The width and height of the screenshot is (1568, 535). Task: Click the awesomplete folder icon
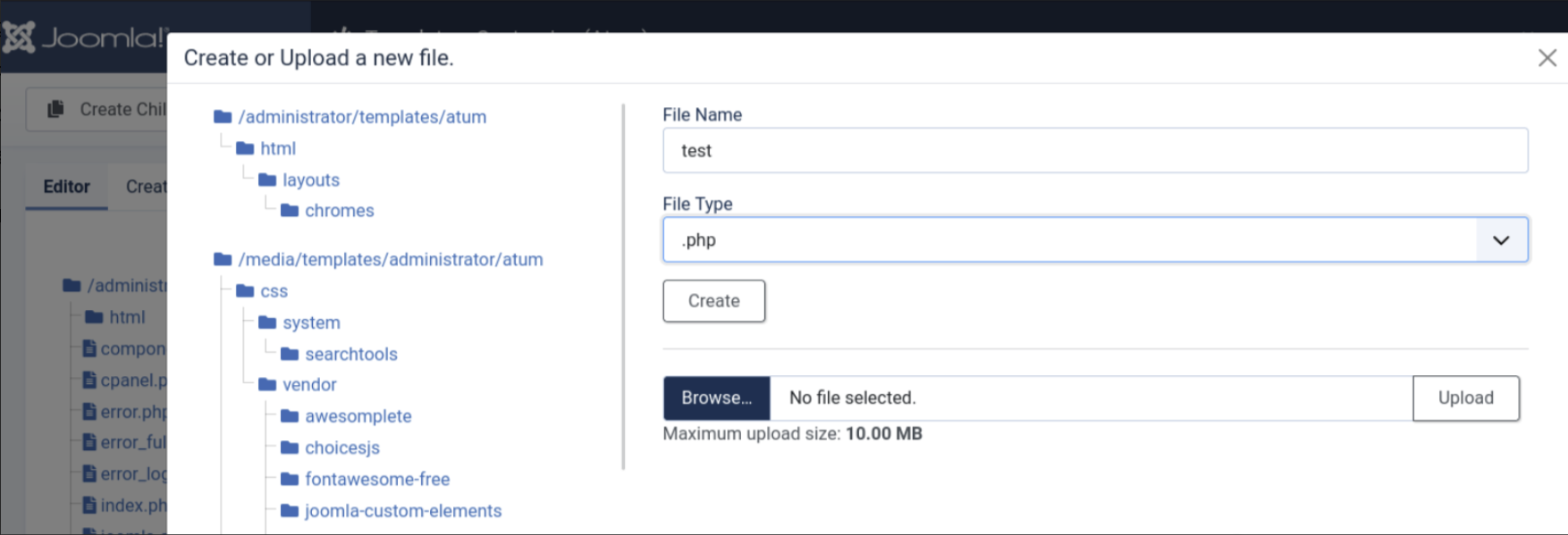tap(290, 416)
